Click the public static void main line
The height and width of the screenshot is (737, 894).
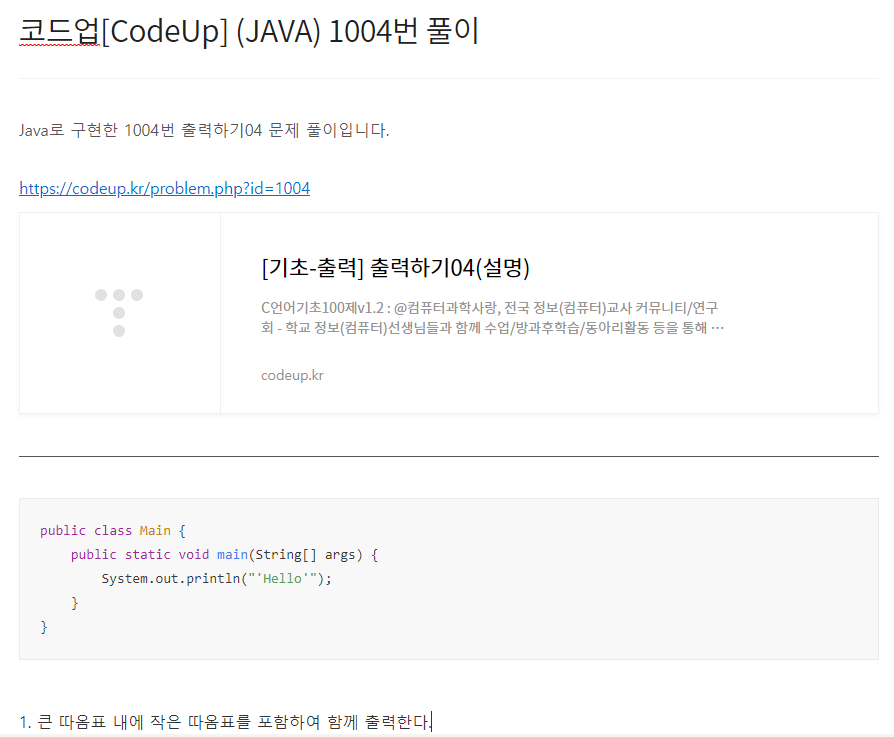(224, 555)
